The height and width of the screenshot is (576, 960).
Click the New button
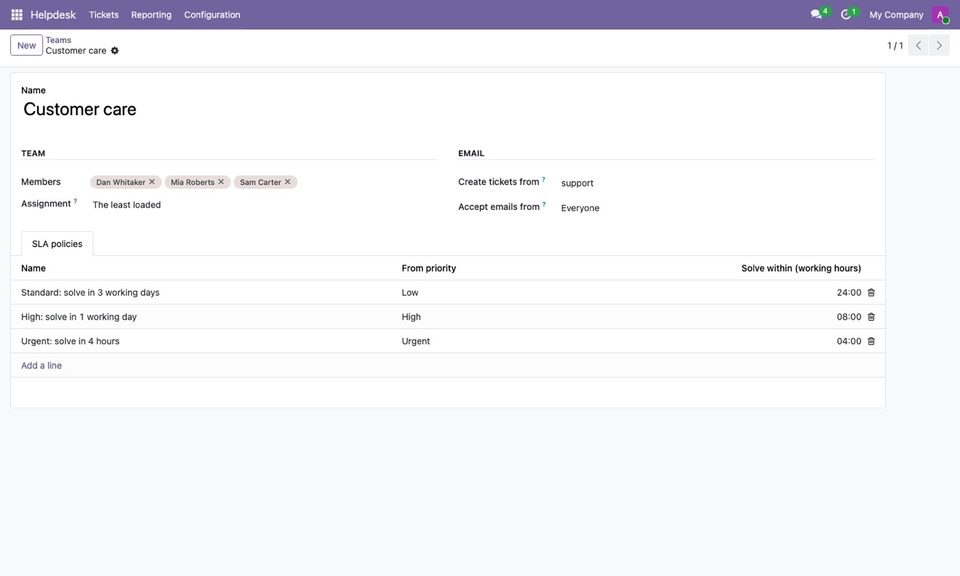click(26, 45)
